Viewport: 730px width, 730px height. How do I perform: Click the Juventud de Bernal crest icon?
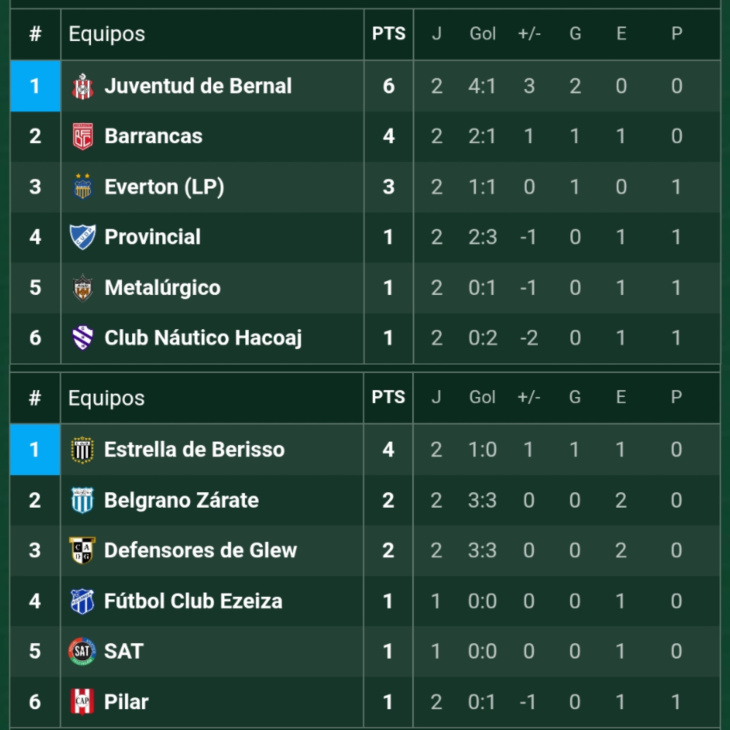point(82,87)
